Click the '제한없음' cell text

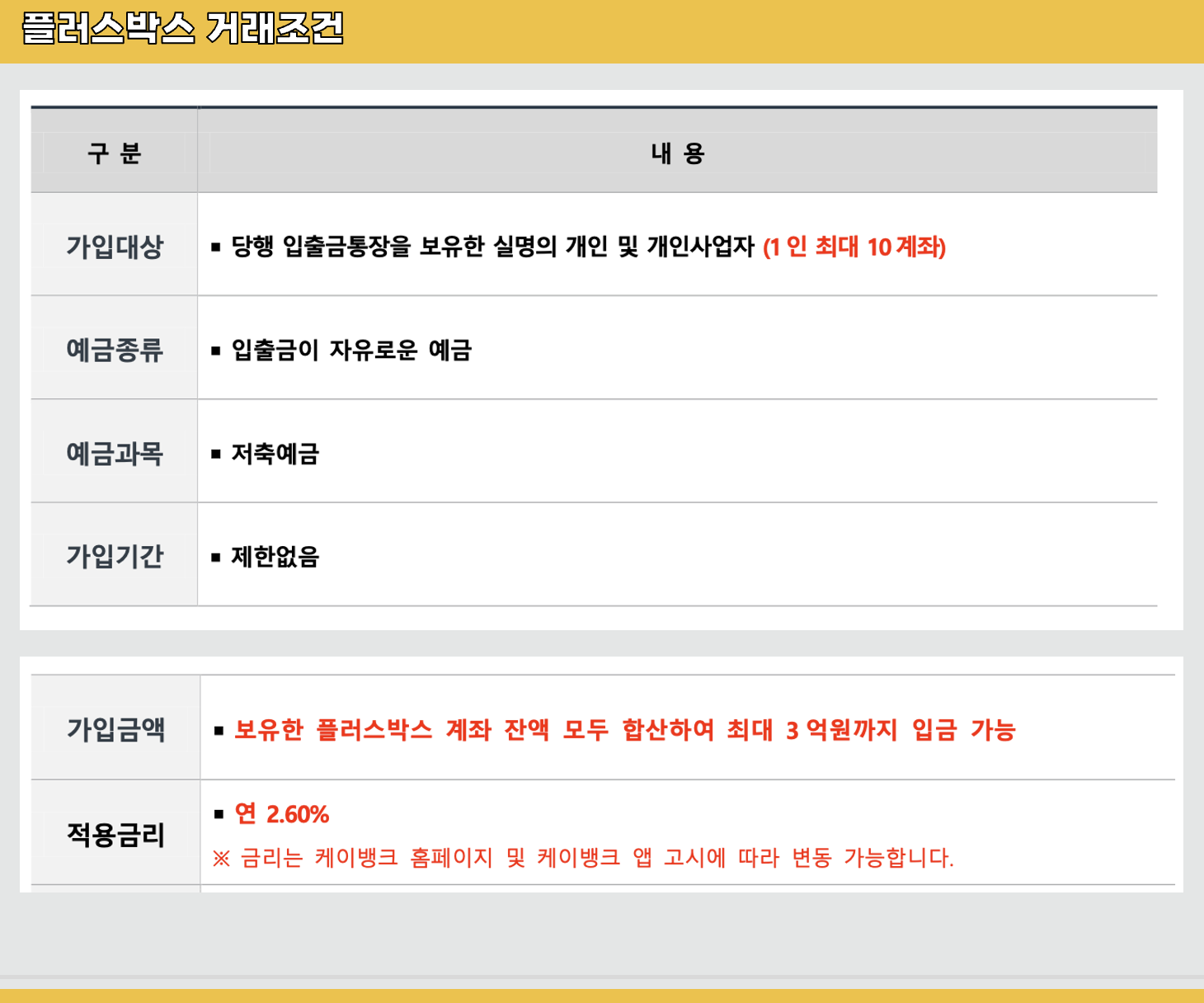[275, 557]
